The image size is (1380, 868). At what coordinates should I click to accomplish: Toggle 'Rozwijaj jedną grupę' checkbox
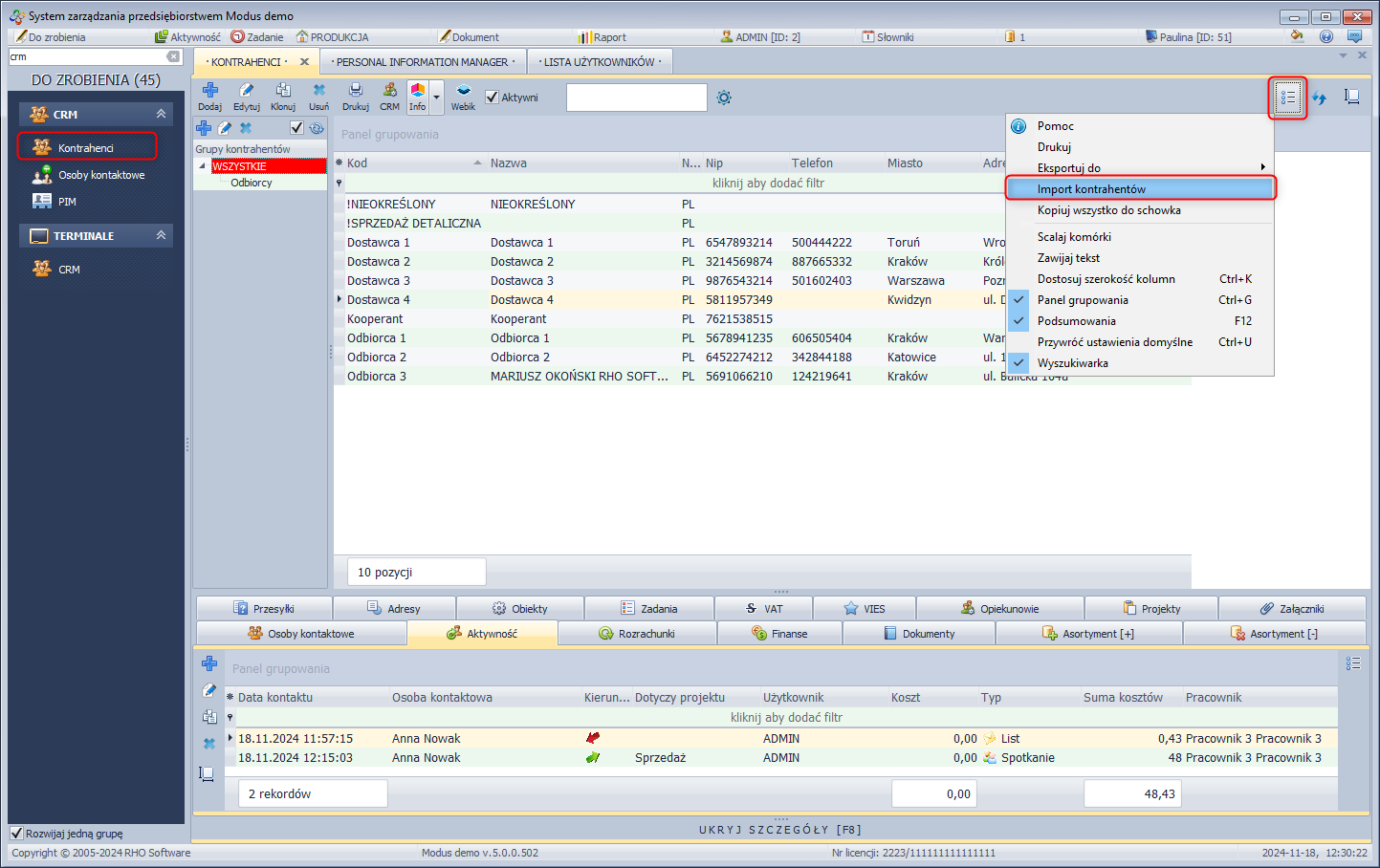[16, 833]
